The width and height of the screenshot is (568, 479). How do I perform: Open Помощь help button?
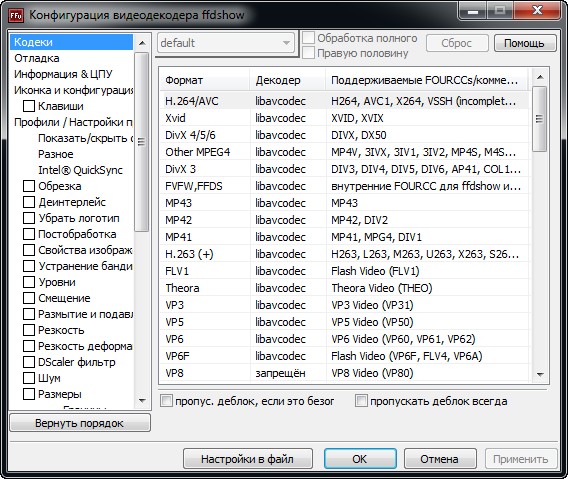pos(525,43)
